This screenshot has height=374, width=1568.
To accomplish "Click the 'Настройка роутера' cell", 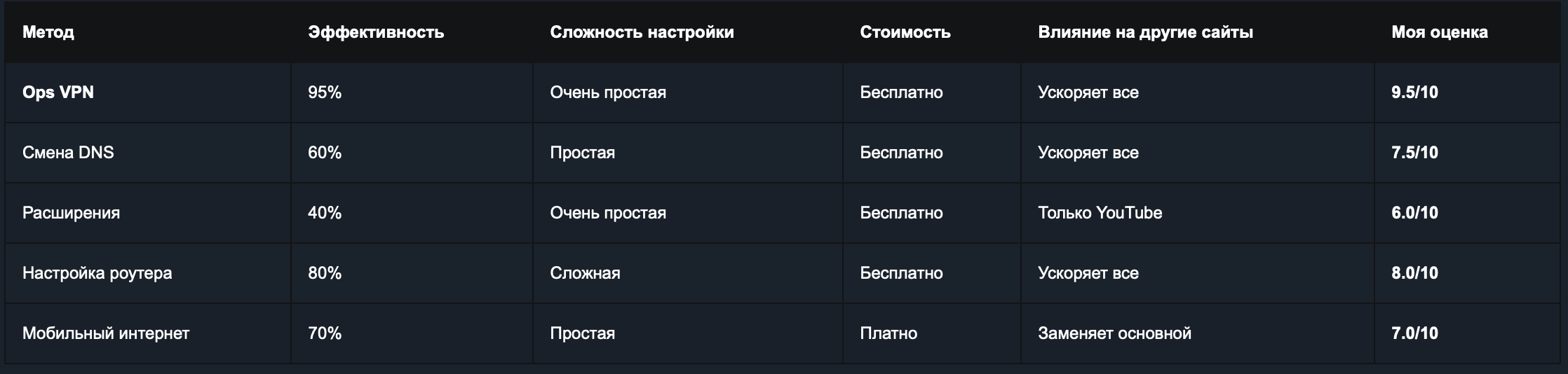I will click(97, 273).
